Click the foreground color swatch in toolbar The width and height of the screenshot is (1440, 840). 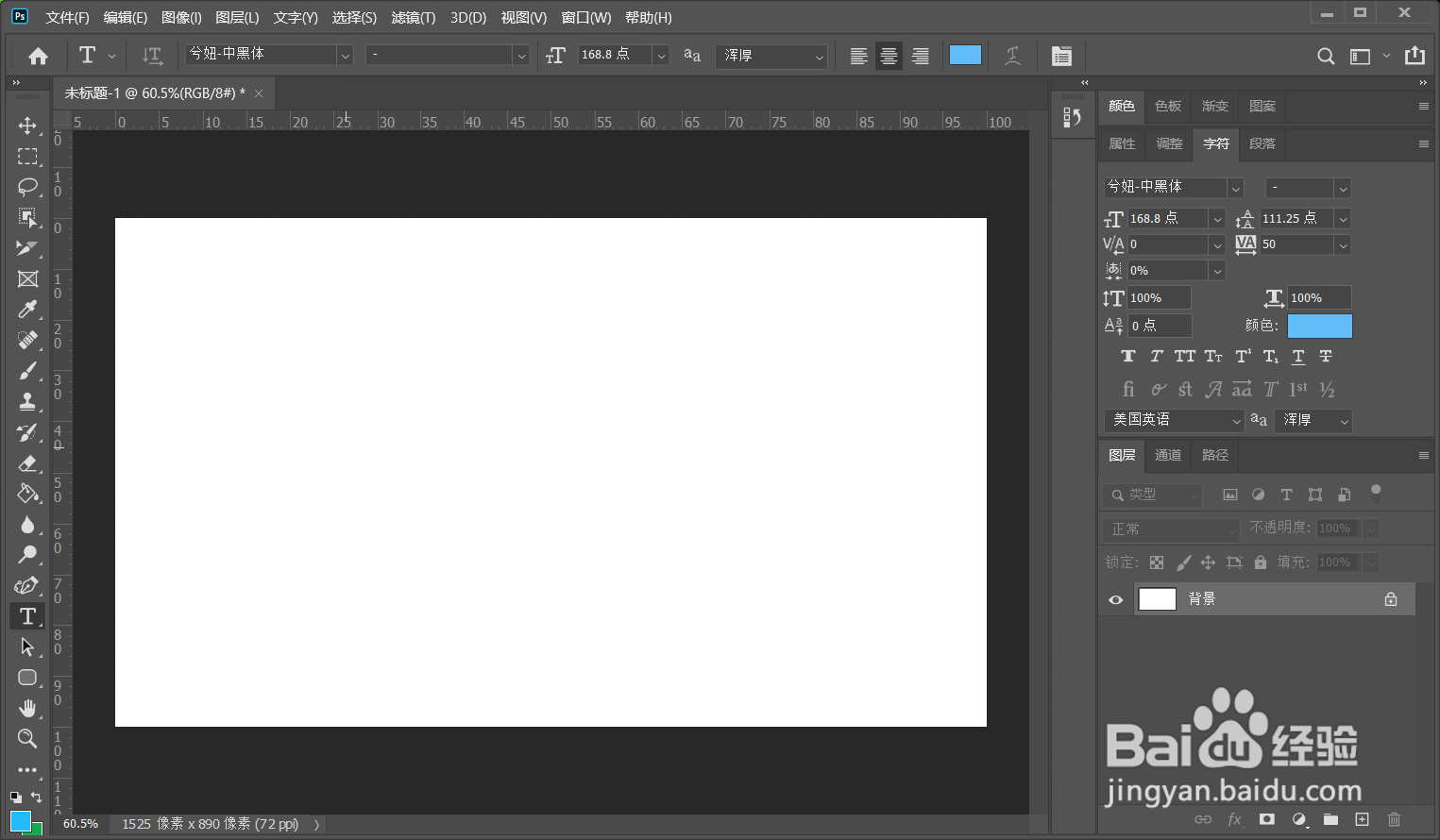[20, 820]
